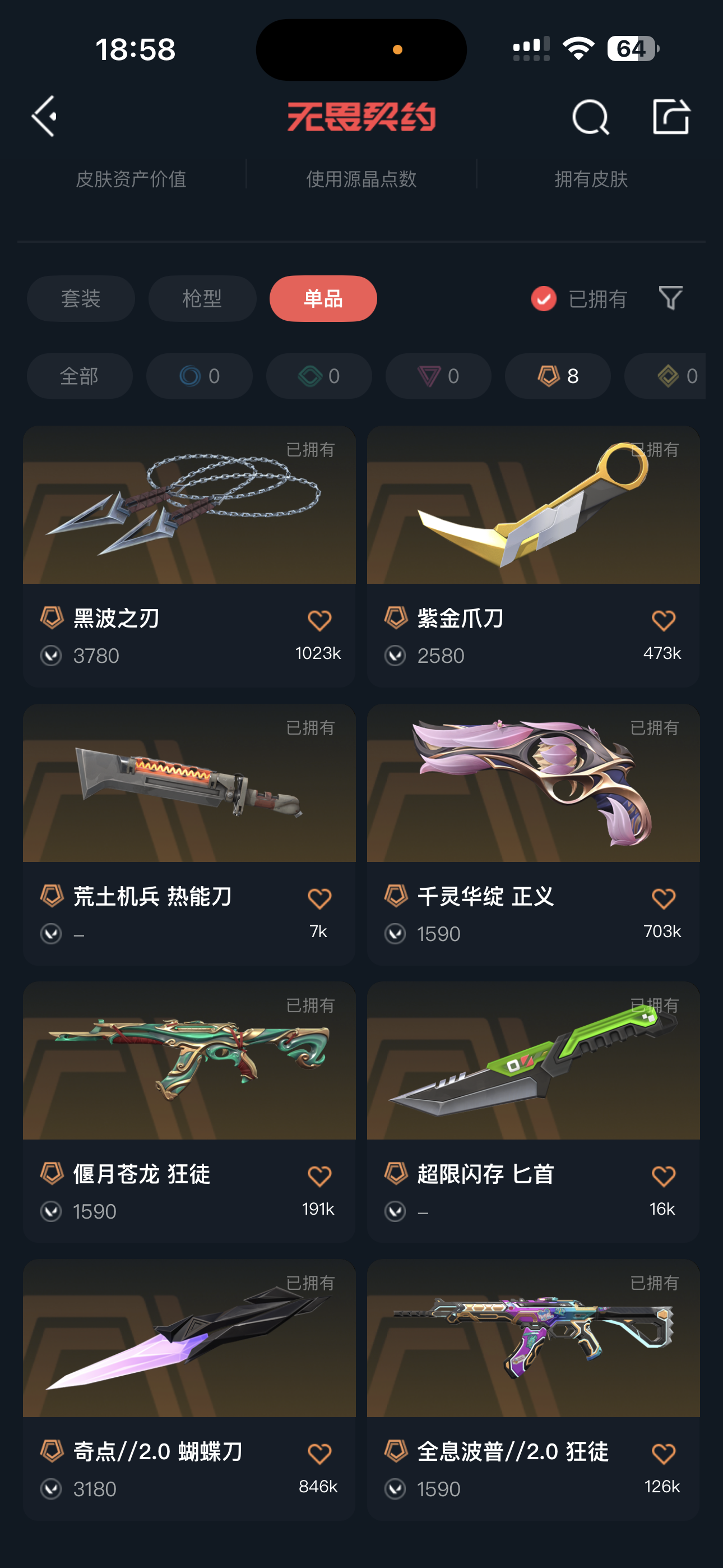Tap heart icon for 千灵华绽 正义
This screenshot has width=723, height=1568.
[x=664, y=898]
